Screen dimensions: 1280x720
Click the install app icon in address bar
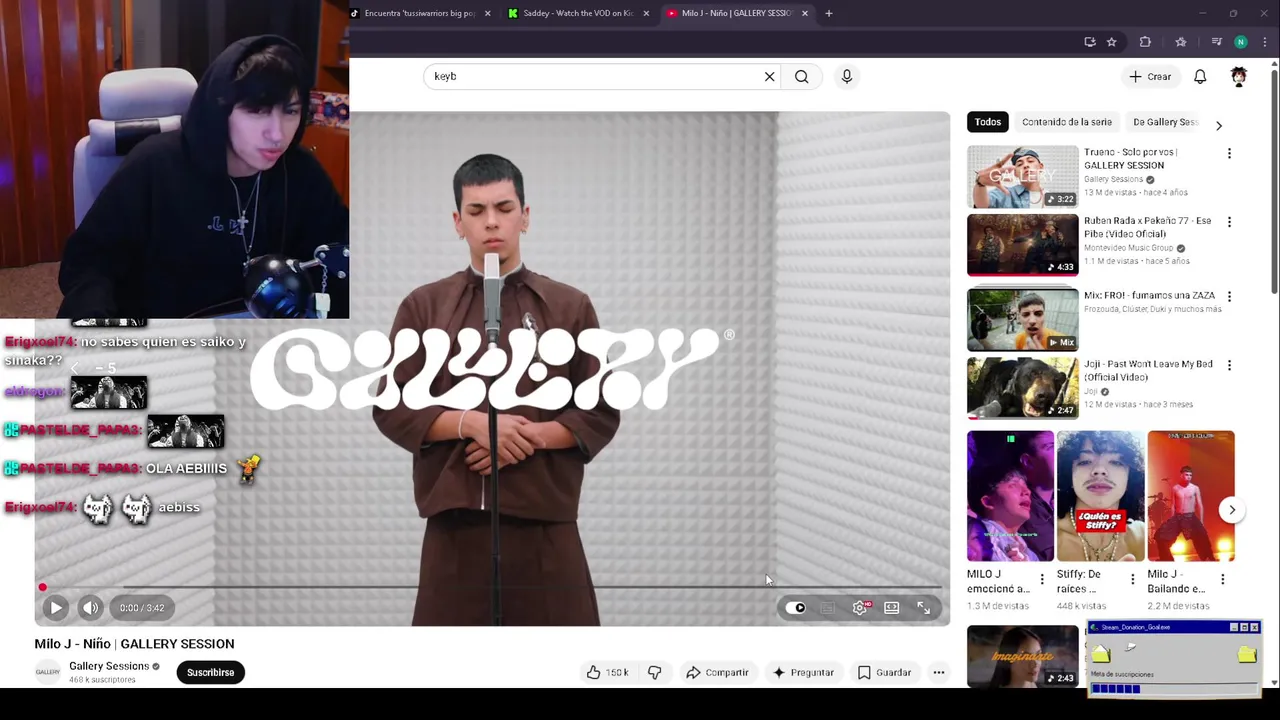click(1090, 42)
